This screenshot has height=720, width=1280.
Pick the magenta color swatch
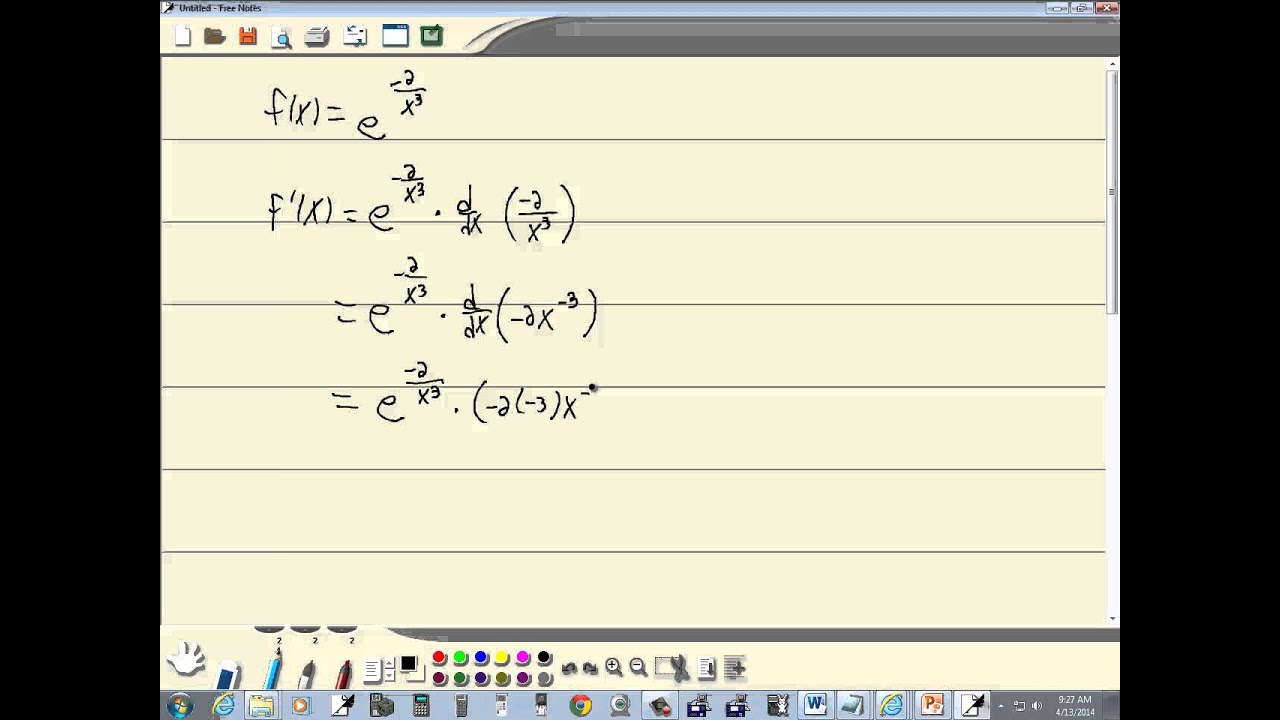(x=523, y=657)
